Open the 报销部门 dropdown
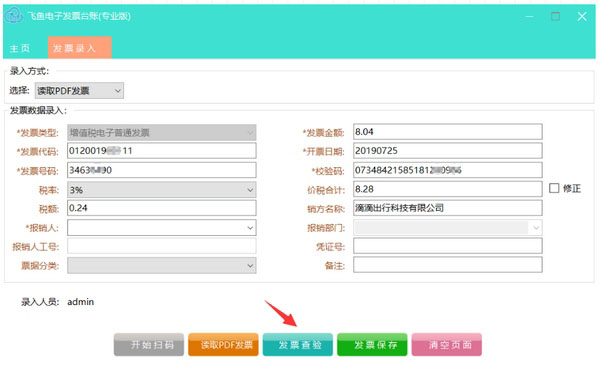The image size is (600, 369). coord(448,228)
